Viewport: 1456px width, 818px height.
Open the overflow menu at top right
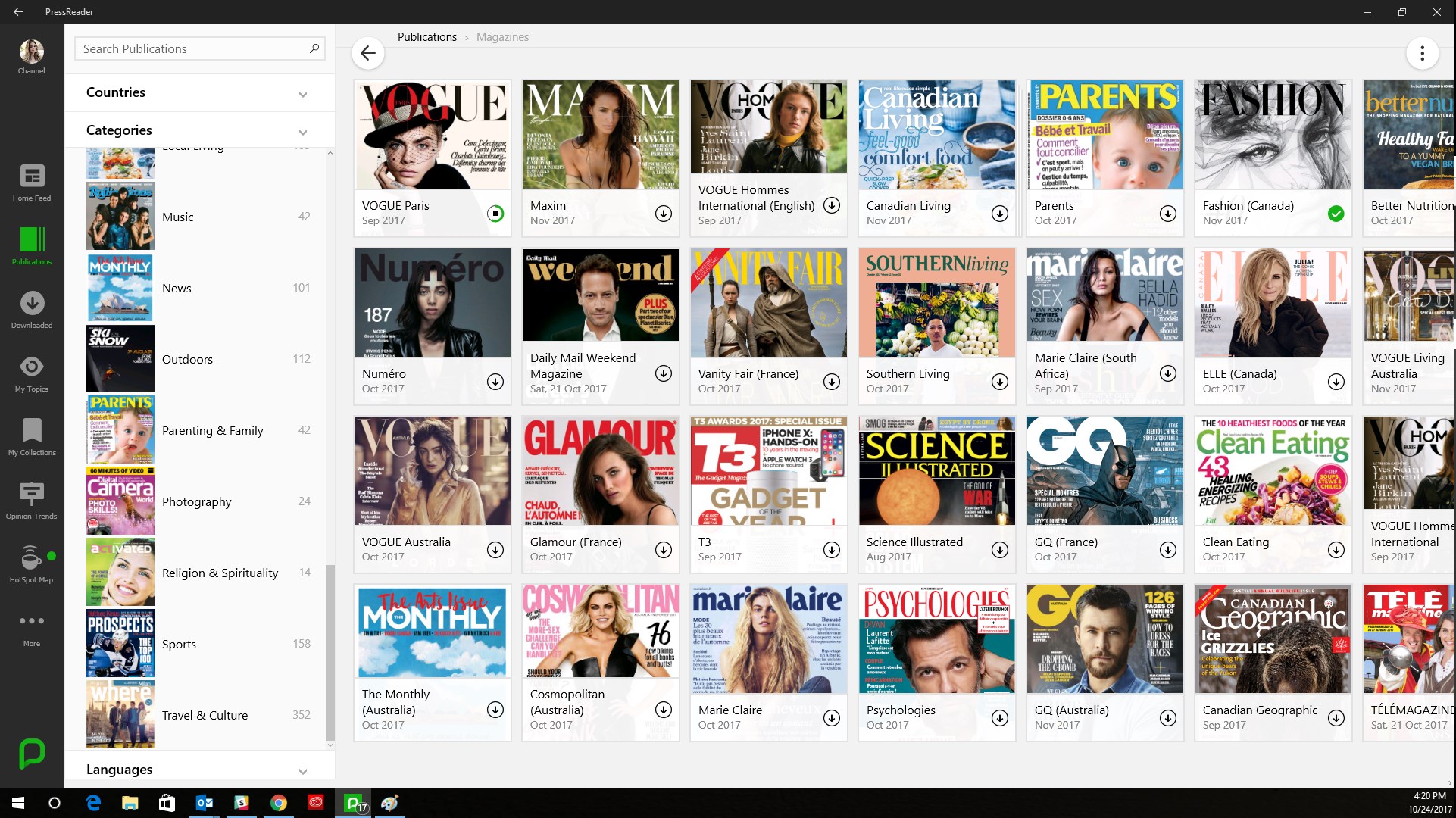[x=1423, y=53]
